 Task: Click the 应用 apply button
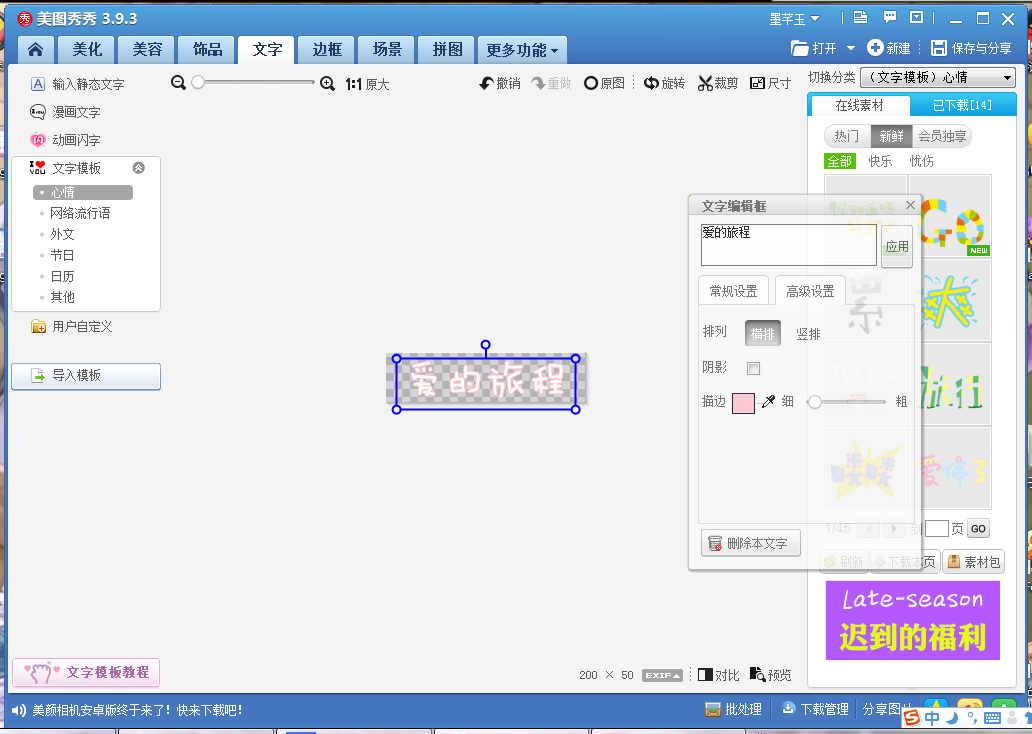pos(896,247)
